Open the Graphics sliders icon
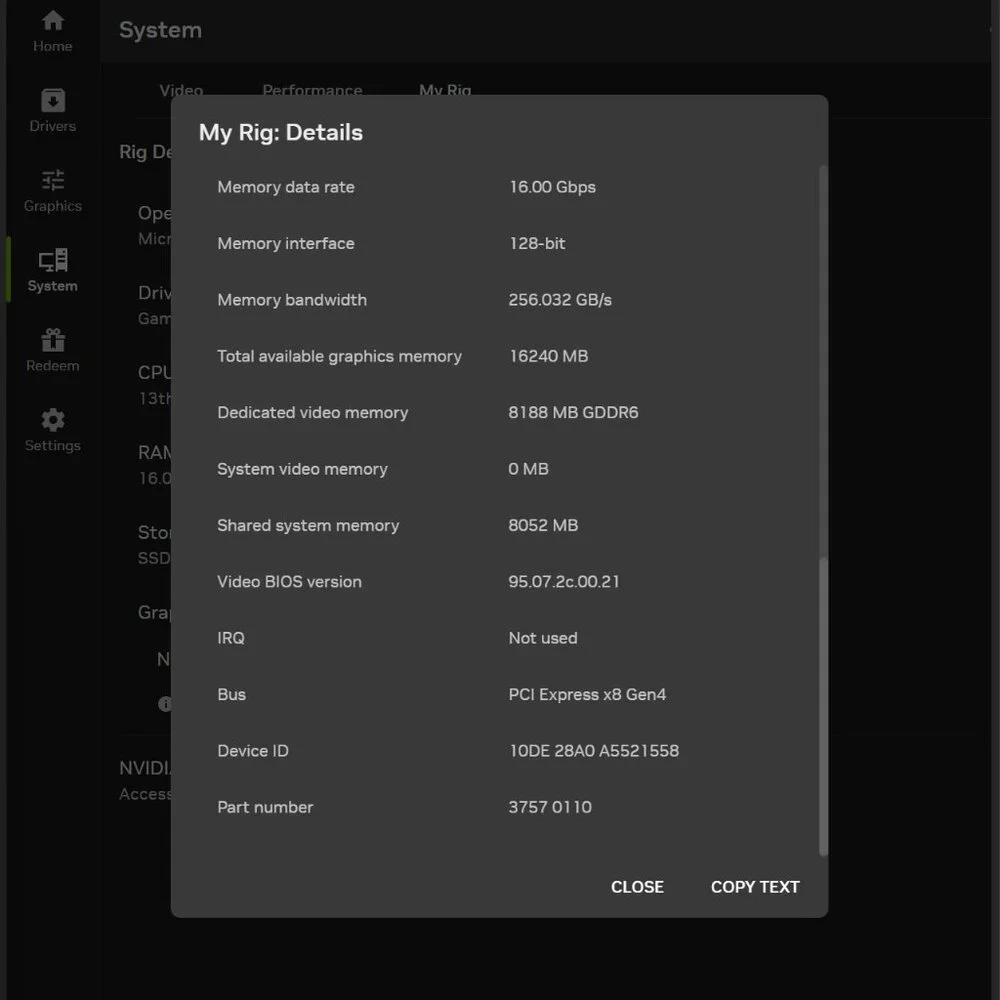The height and width of the screenshot is (1000, 1000). (52, 180)
